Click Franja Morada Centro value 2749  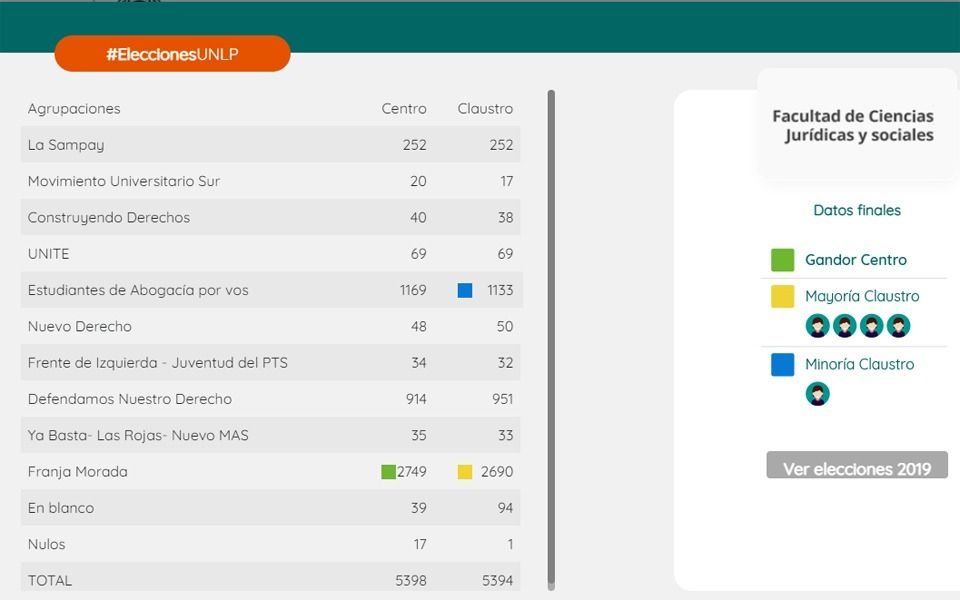coord(411,472)
